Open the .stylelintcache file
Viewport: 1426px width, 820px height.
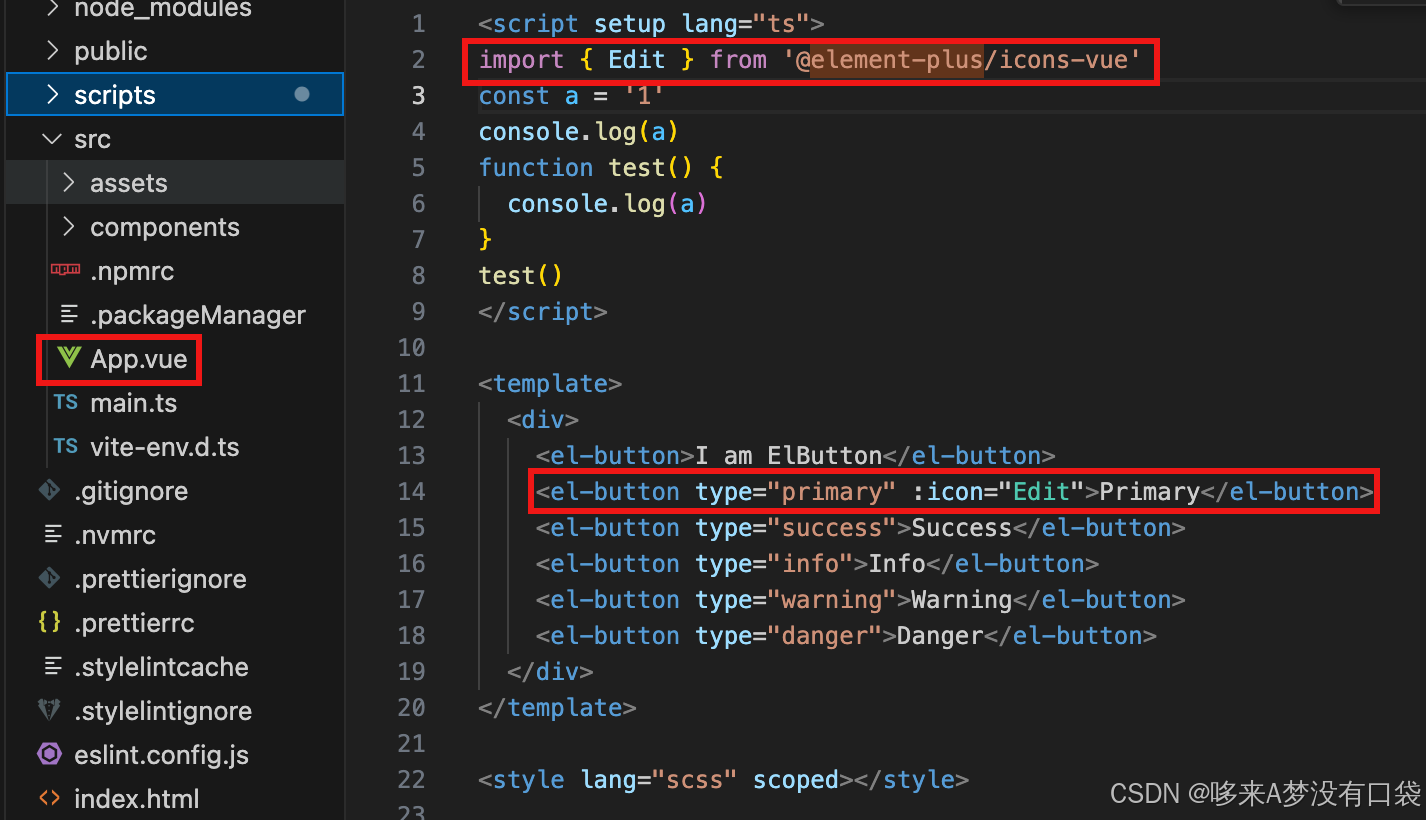[x=161, y=667]
